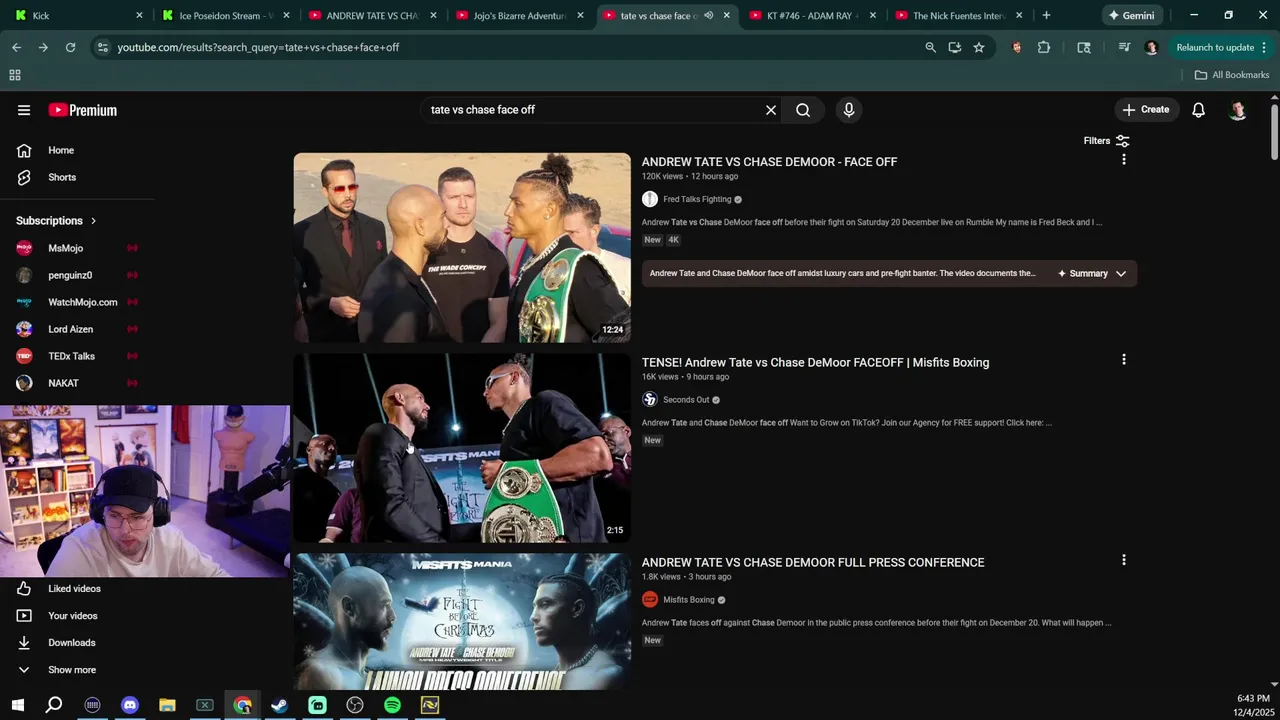Switch to Jojo's Bizarre Adventure tab
The width and height of the screenshot is (1280, 720).
[519, 15]
